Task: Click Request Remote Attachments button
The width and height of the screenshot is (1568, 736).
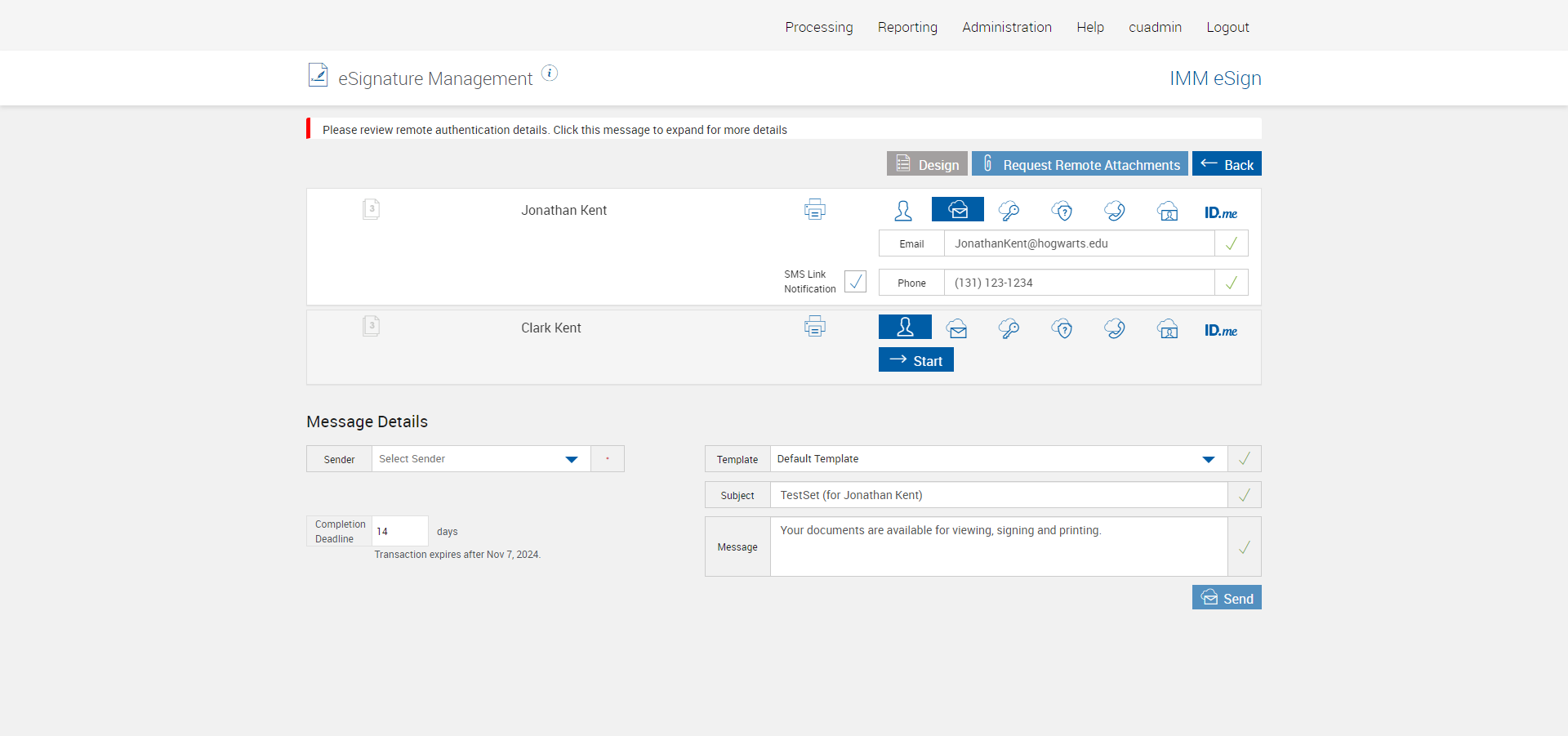Action: coord(1080,164)
